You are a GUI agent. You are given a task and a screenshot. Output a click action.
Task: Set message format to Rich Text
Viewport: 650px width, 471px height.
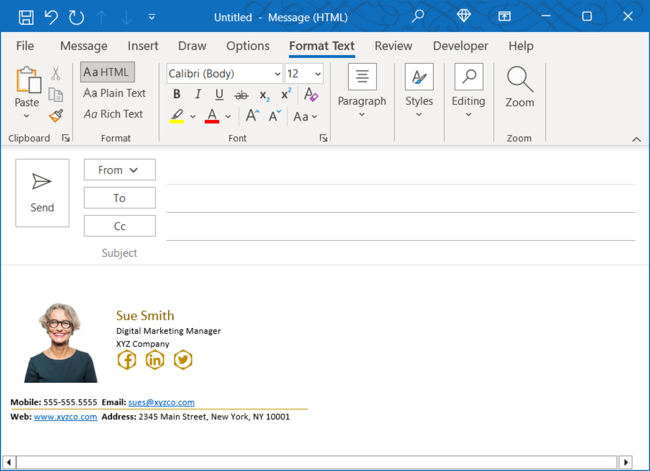tap(114, 114)
